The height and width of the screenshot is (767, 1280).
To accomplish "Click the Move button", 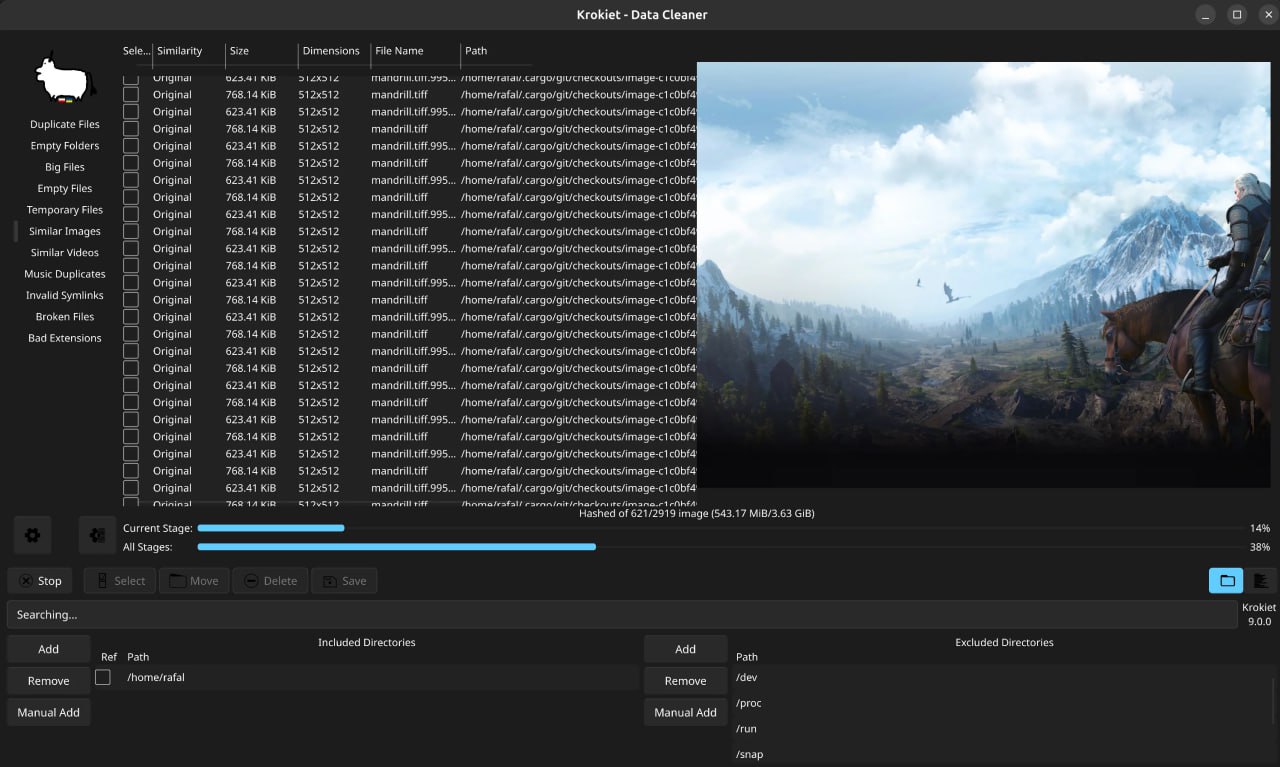I will point(194,580).
